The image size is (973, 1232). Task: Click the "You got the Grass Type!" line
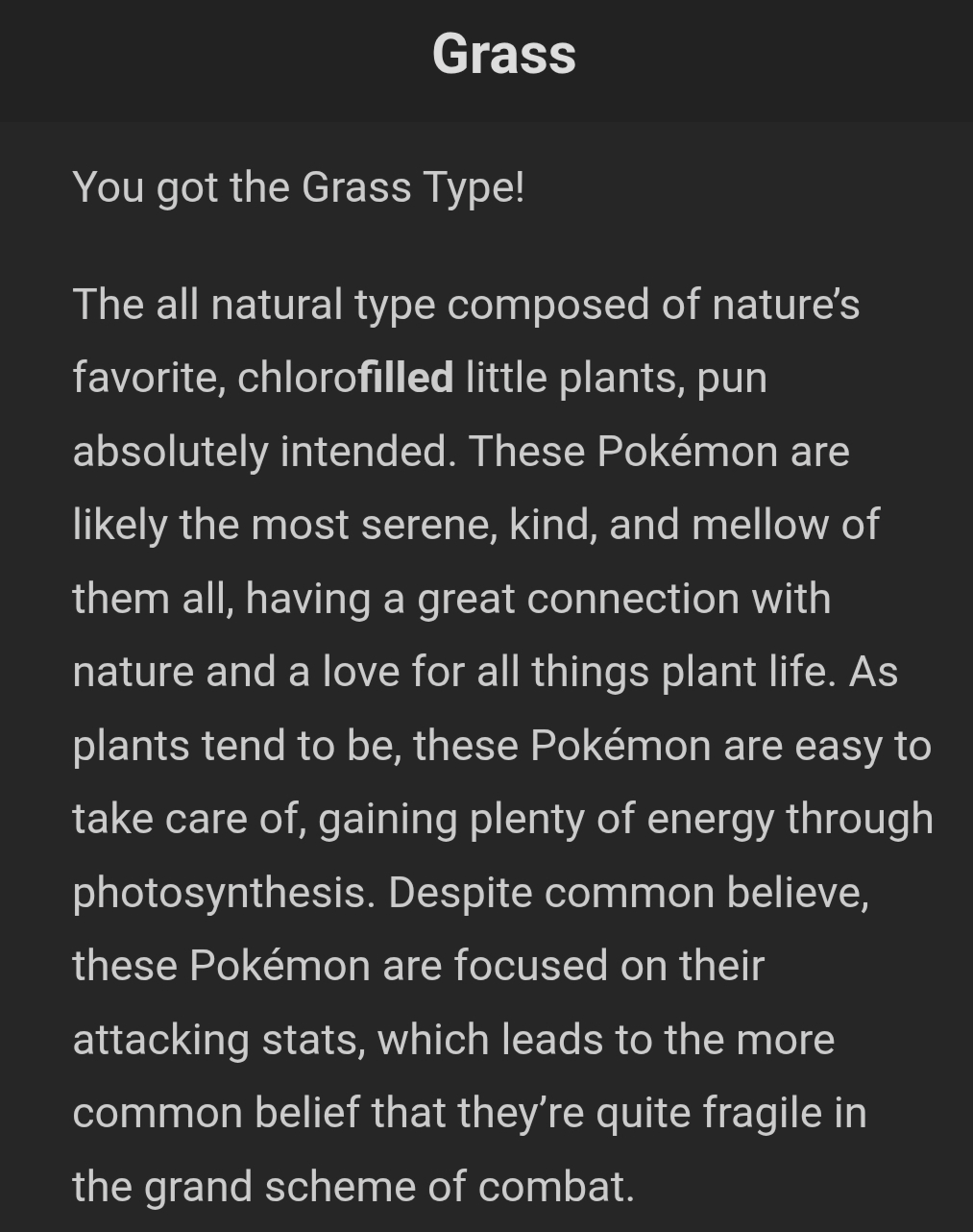299,186
